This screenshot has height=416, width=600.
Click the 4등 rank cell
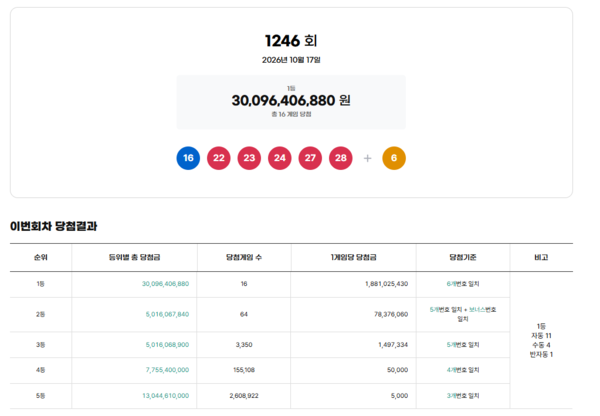[40, 370]
